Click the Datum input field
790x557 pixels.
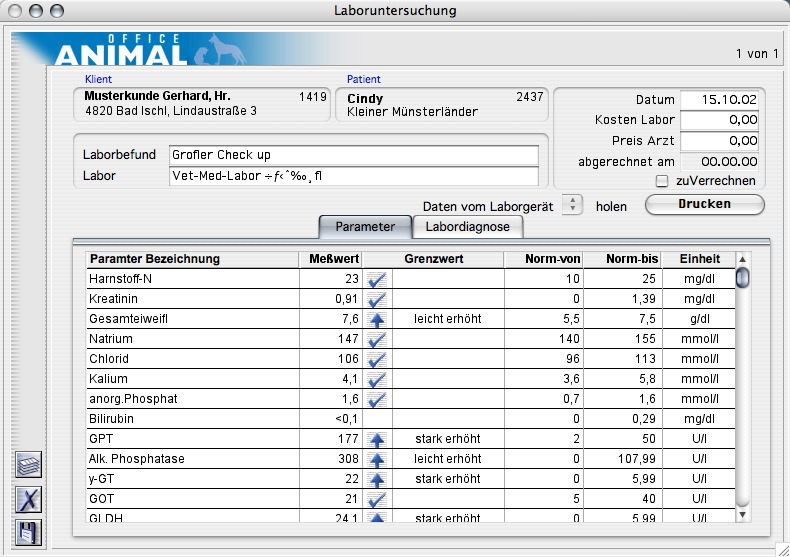point(718,100)
